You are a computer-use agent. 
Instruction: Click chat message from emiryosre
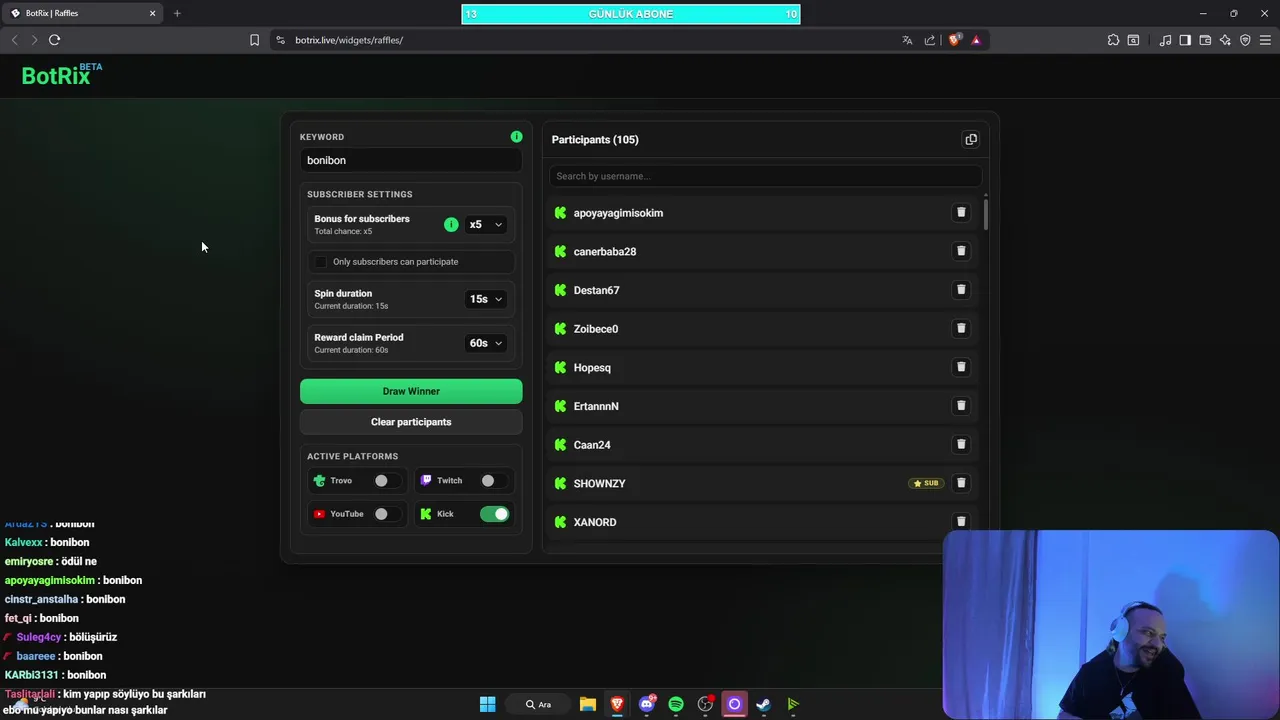coord(51,561)
